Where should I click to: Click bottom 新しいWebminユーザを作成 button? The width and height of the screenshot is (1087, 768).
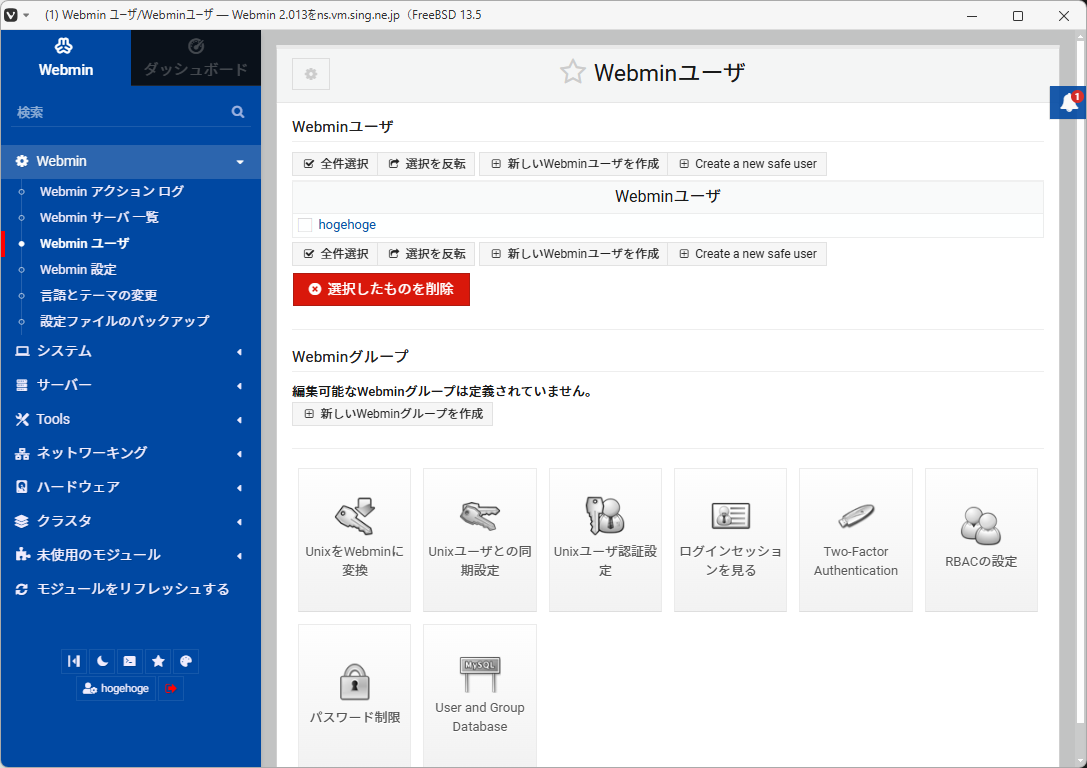574,254
